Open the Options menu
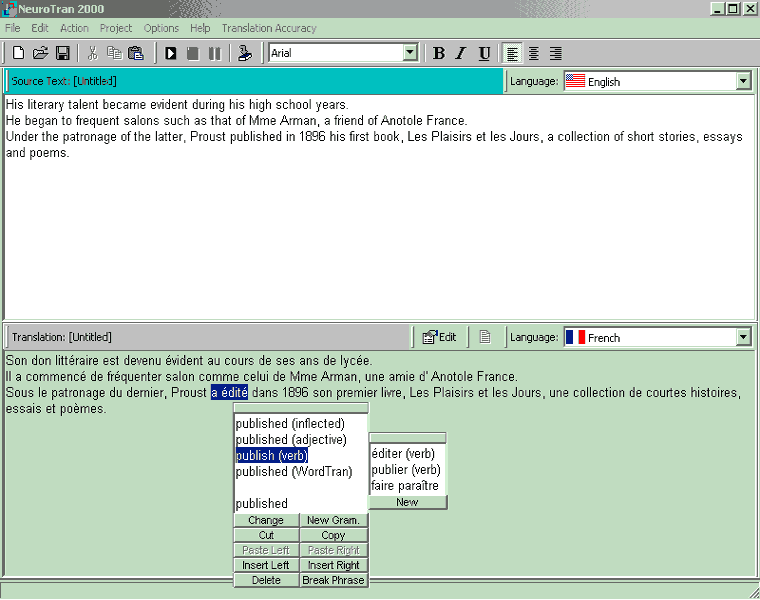760x600 pixels. pos(161,28)
